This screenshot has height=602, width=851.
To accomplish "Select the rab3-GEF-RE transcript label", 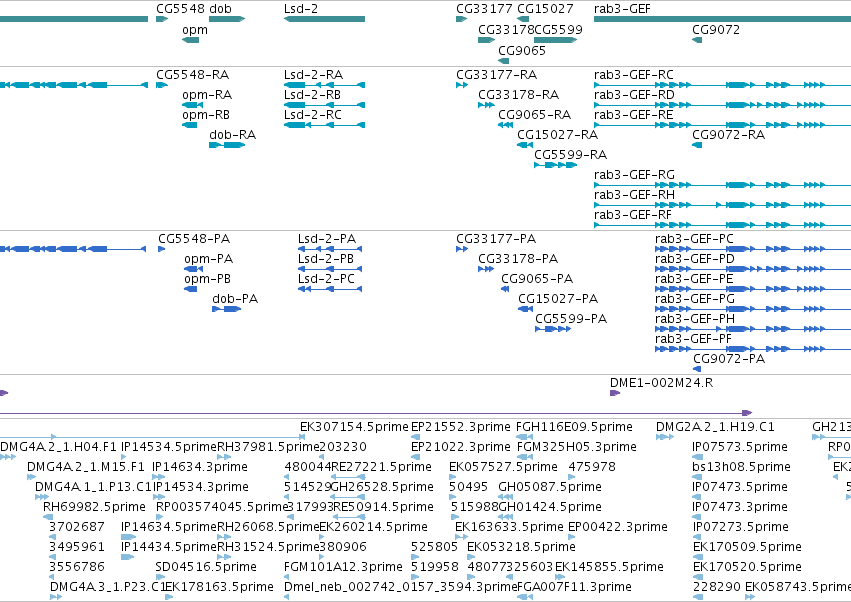I will coord(634,115).
